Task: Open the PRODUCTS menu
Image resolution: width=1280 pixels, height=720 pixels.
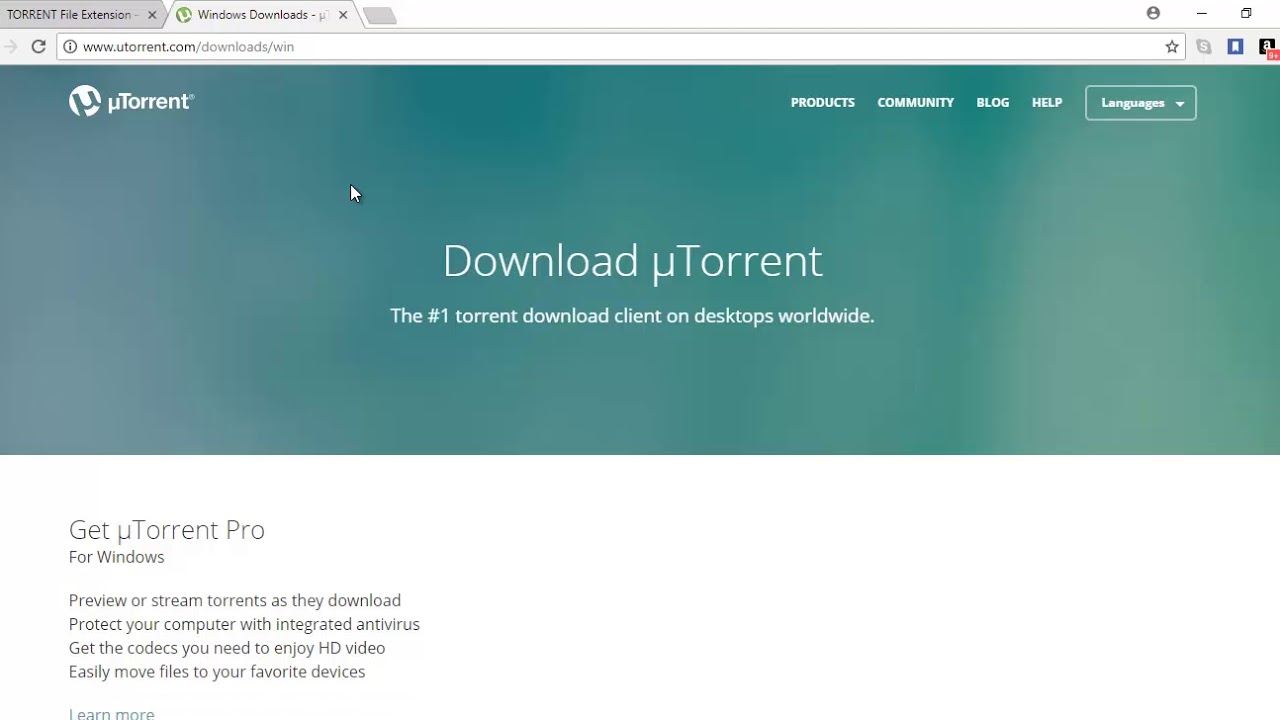Action: click(823, 102)
